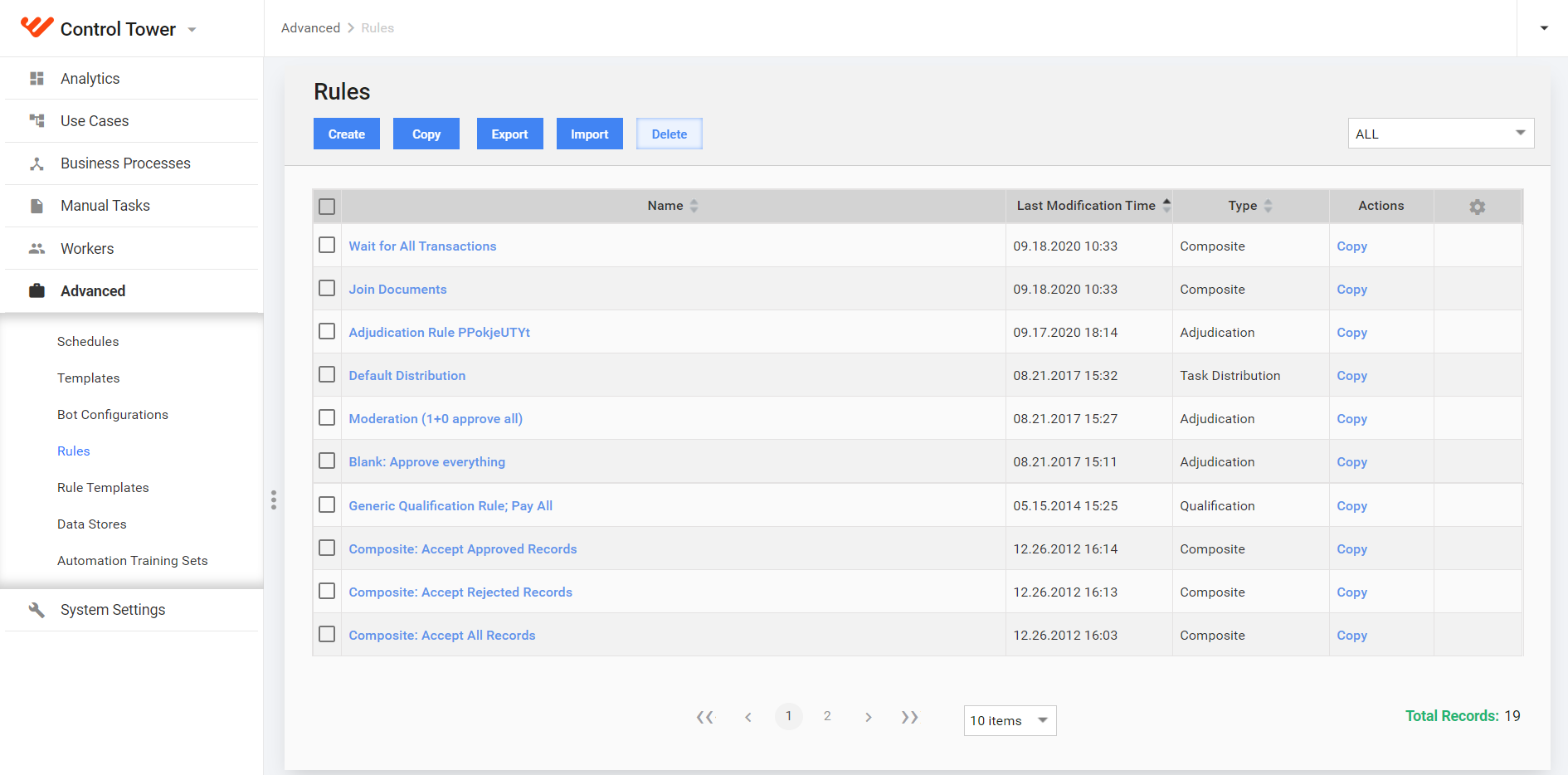The width and height of the screenshot is (1568, 775).
Task: Check the Join Documents row checkbox
Action: [x=327, y=288]
